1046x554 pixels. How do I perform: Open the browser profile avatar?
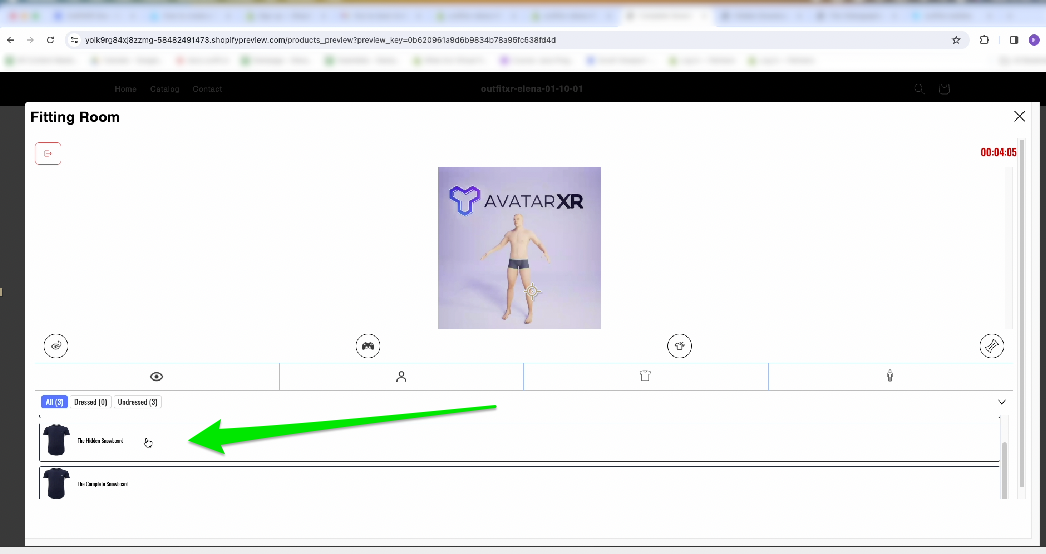tap(1034, 40)
